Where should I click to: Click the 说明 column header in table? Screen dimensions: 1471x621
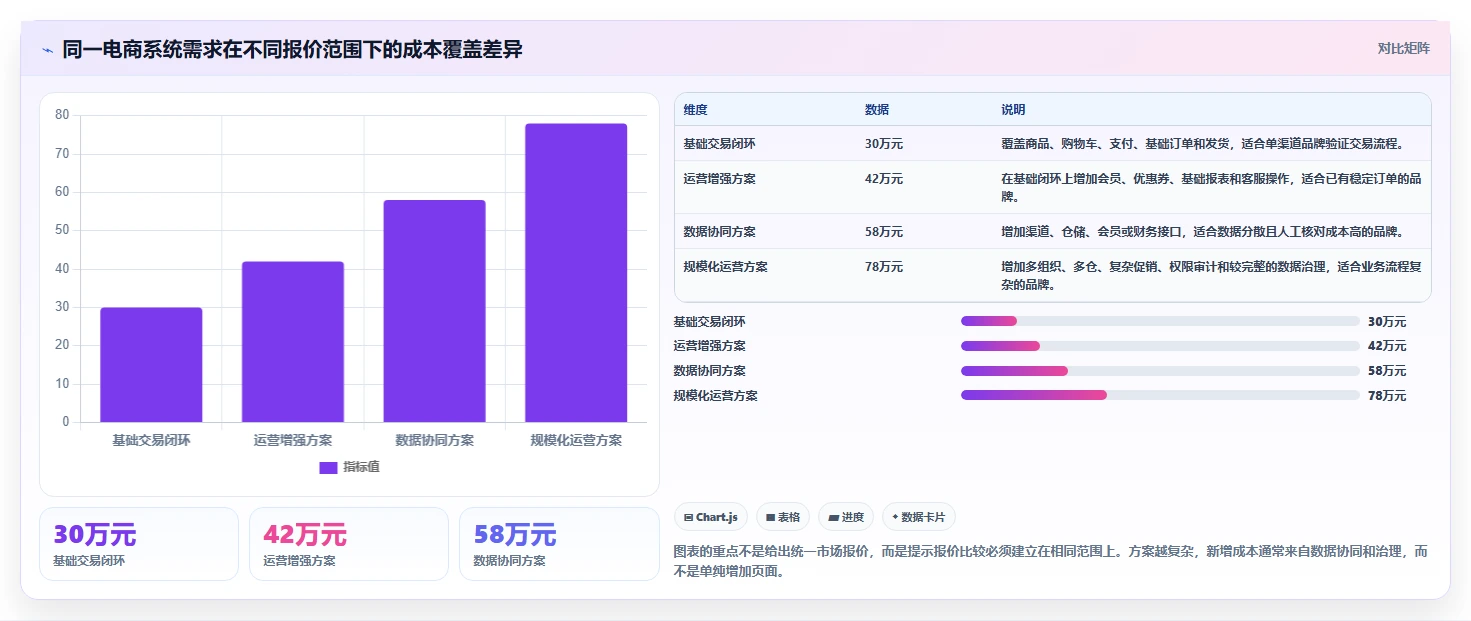click(x=1013, y=110)
